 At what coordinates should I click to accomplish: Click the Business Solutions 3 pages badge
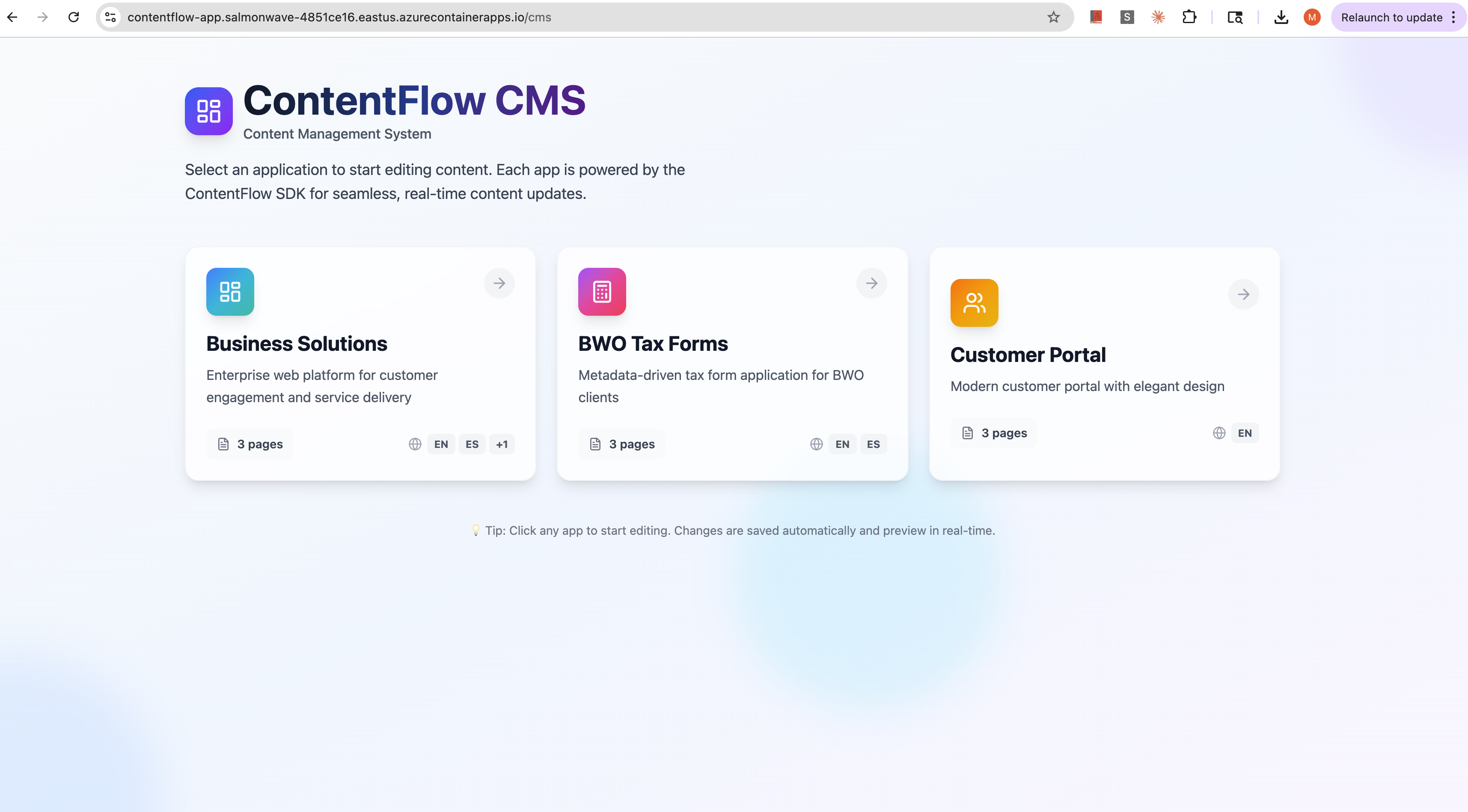click(x=250, y=444)
